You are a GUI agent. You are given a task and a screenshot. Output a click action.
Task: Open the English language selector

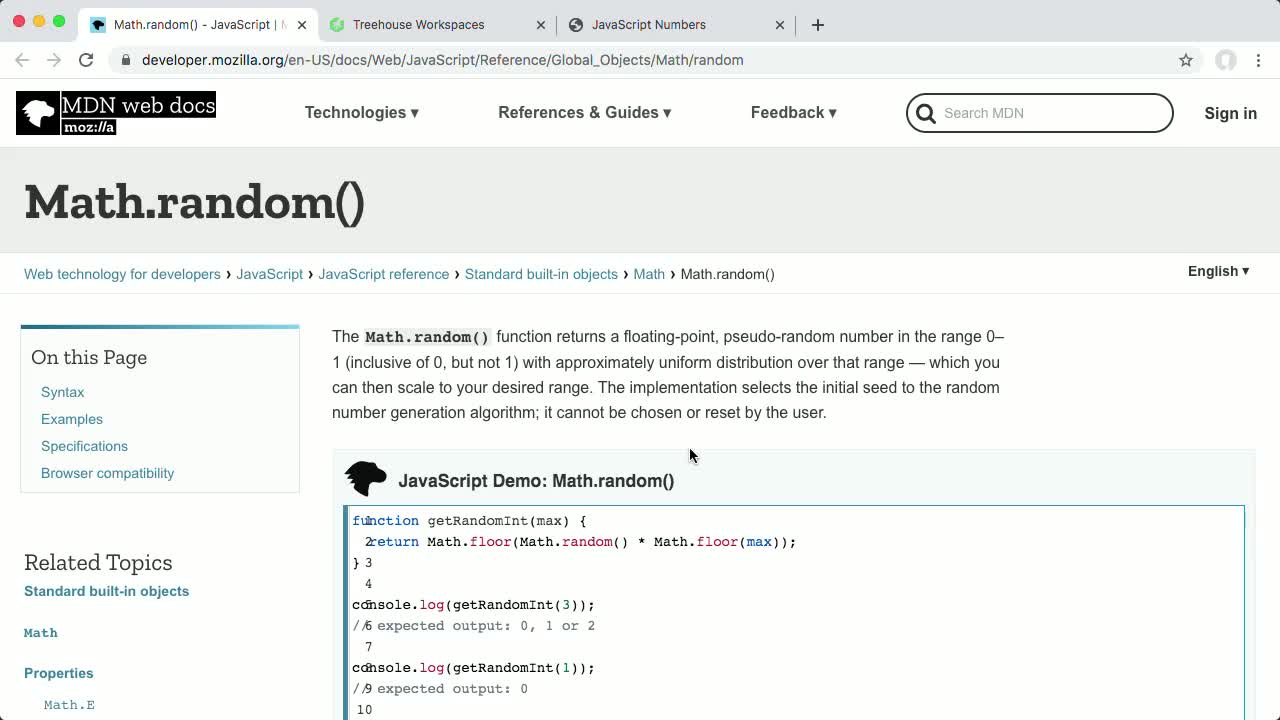pos(1217,271)
